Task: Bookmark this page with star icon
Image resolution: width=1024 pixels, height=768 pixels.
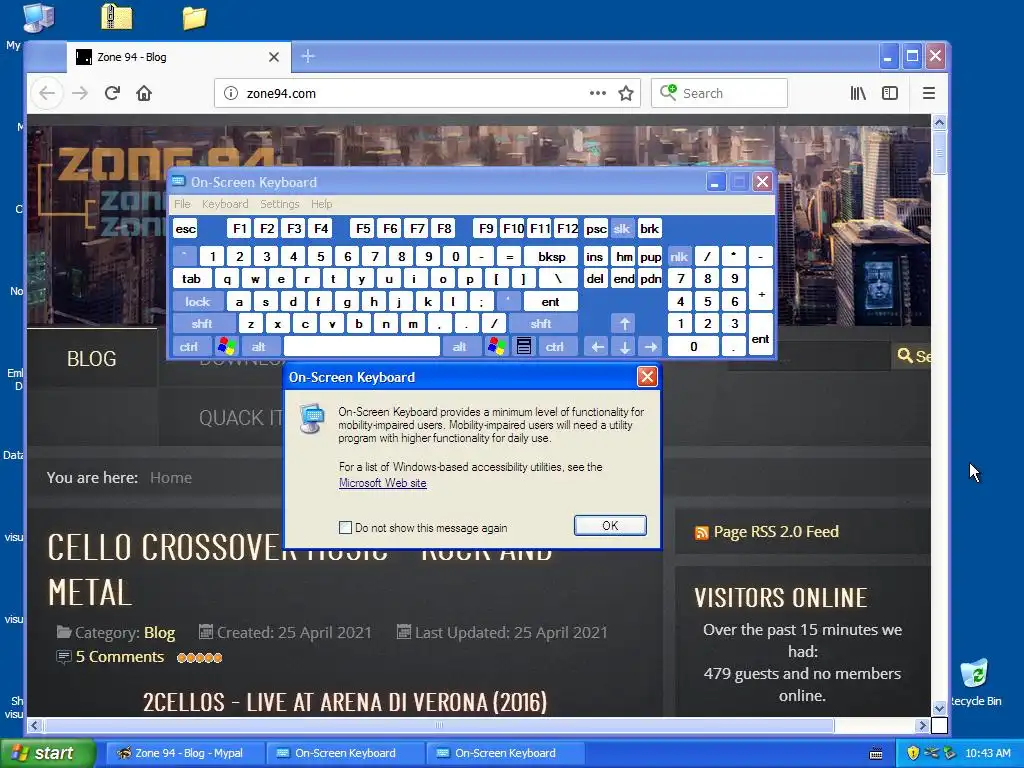Action: pos(626,93)
